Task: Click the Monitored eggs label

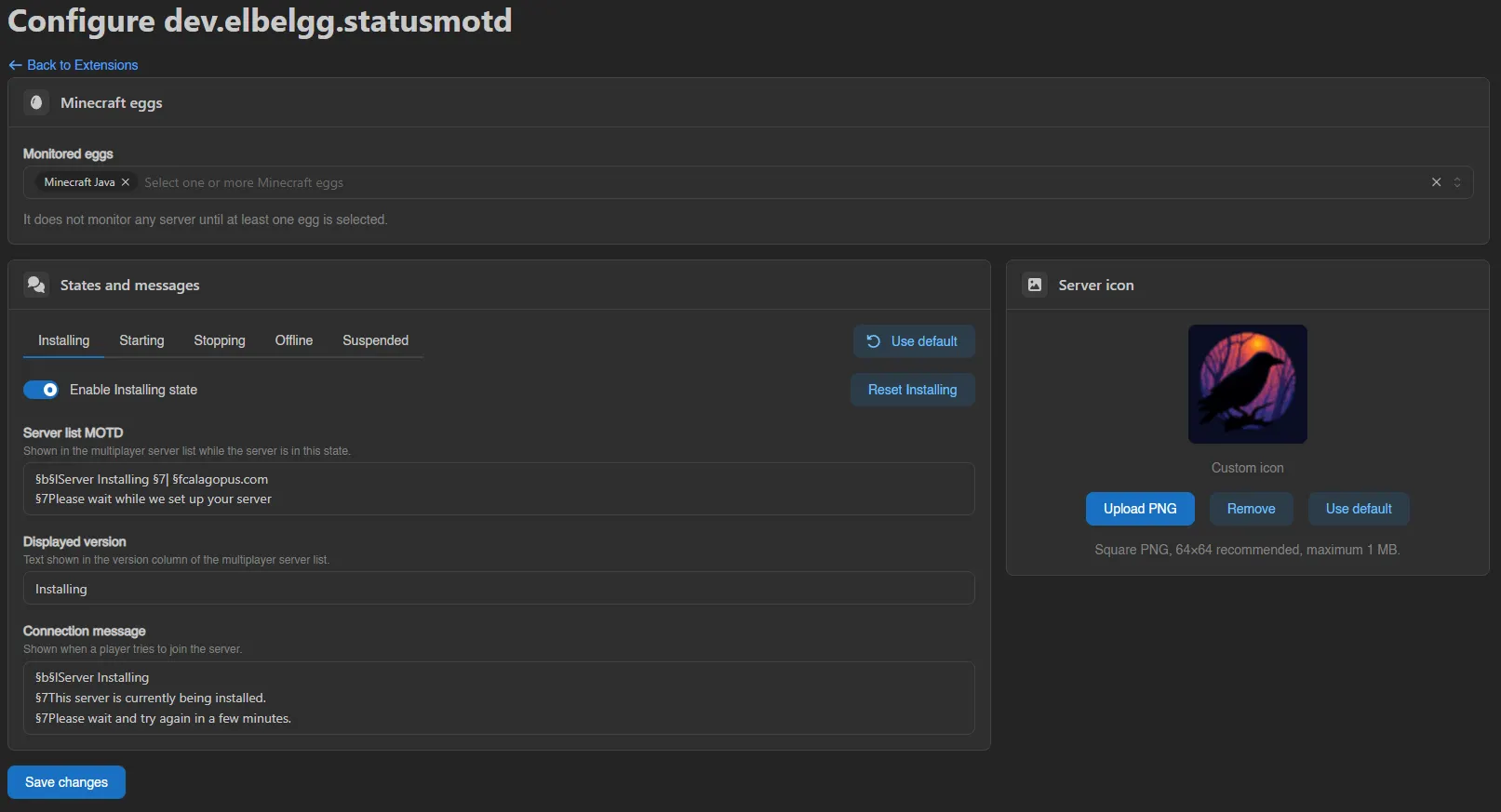Action: coord(68,153)
